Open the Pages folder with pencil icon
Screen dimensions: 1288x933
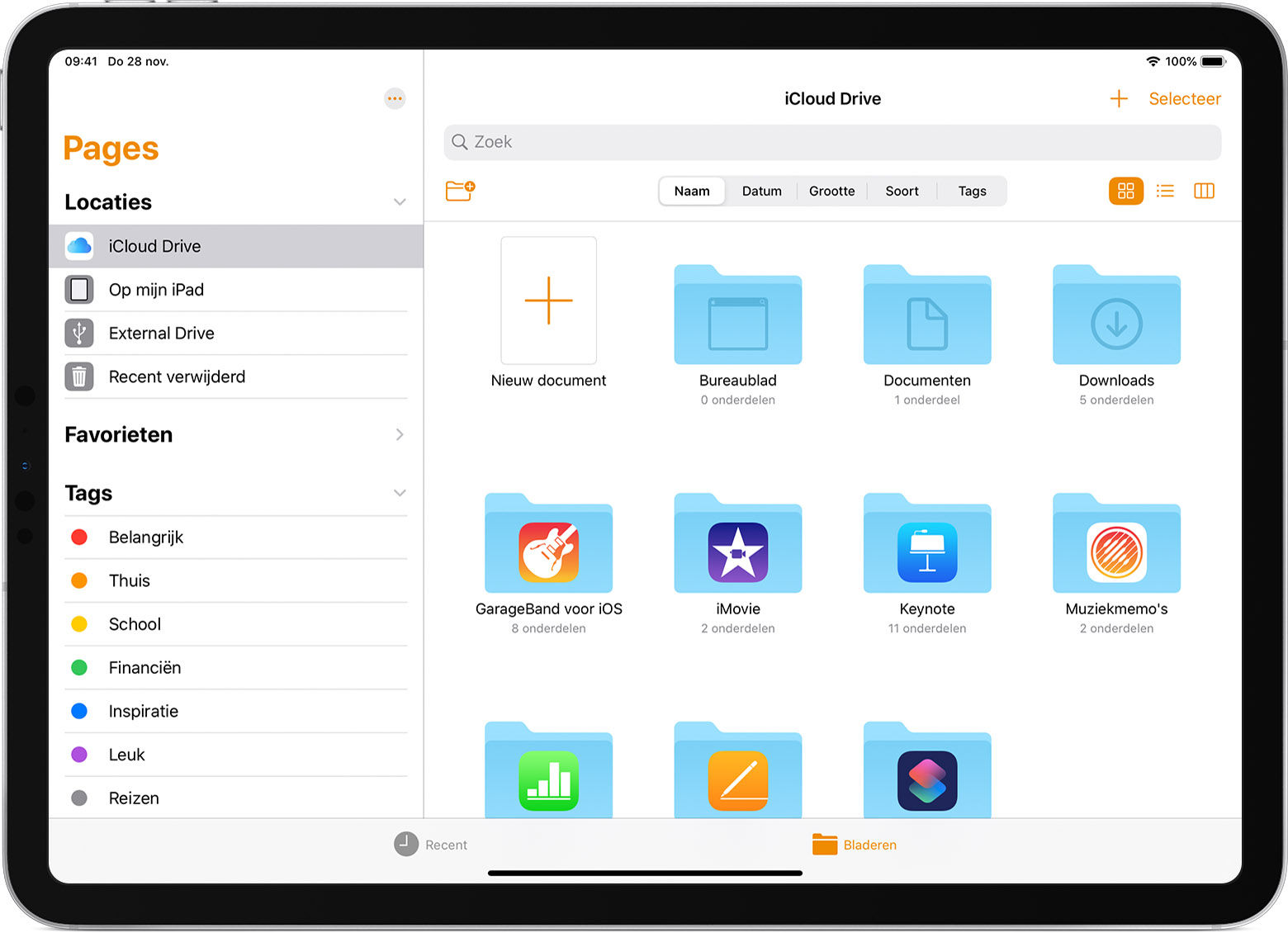click(738, 770)
